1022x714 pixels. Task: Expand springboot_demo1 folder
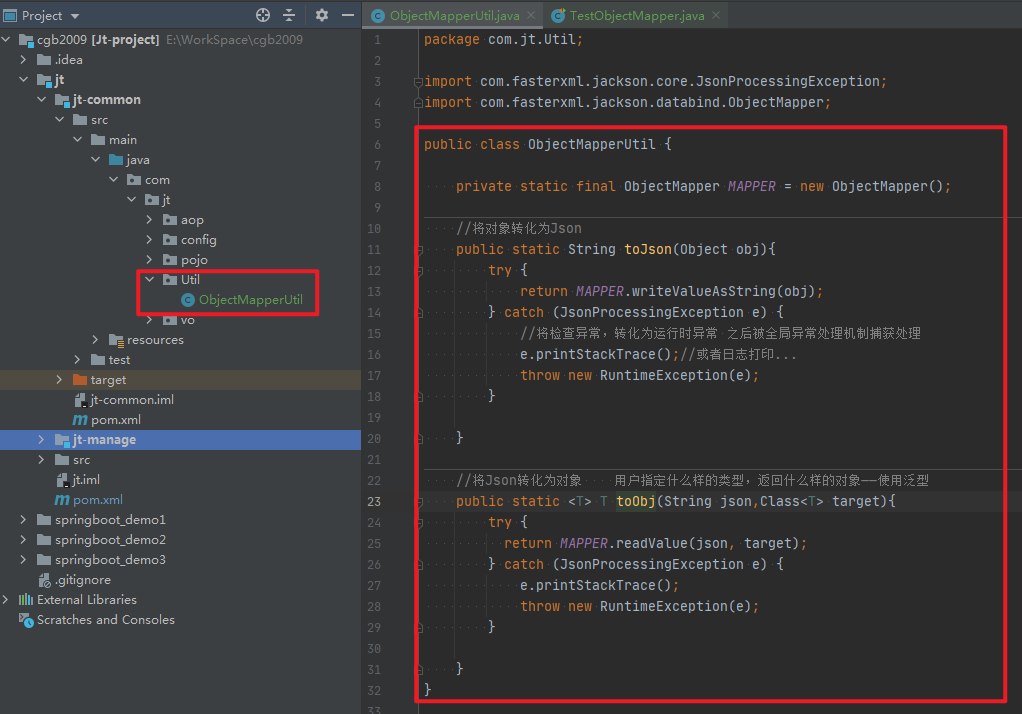(23, 520)
